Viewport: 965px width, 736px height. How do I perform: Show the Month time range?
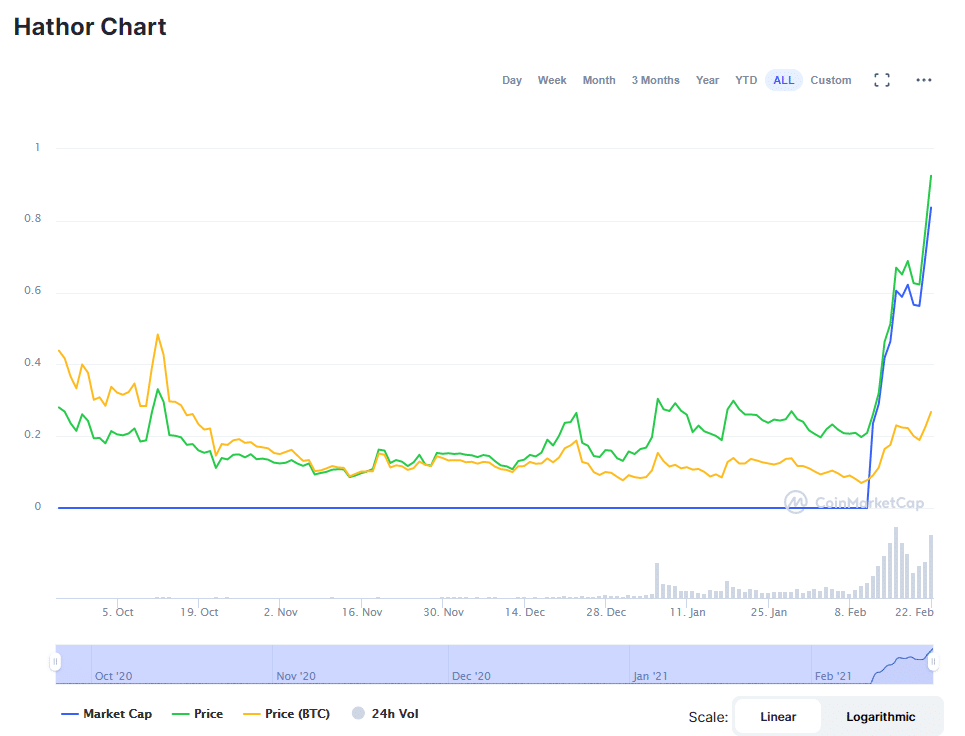pos(599,80)
